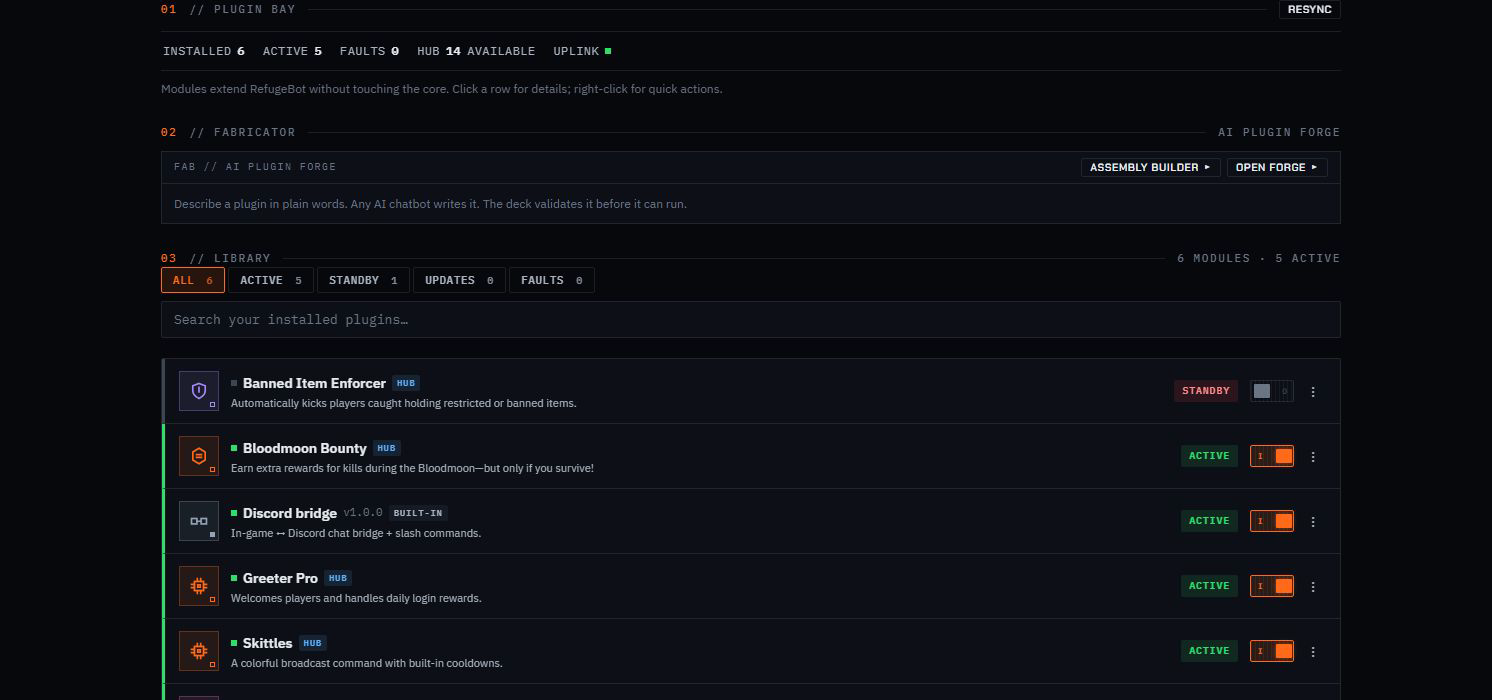Open the Updates filter tab

[x=459, y=280]
